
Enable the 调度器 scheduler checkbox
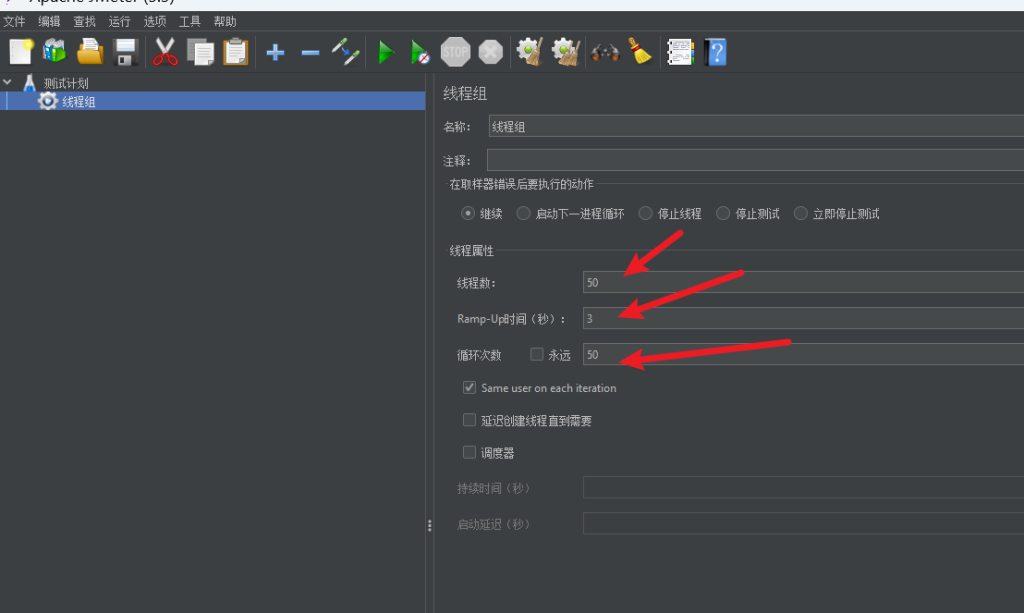pyautogui.click(x=469, y=452)
